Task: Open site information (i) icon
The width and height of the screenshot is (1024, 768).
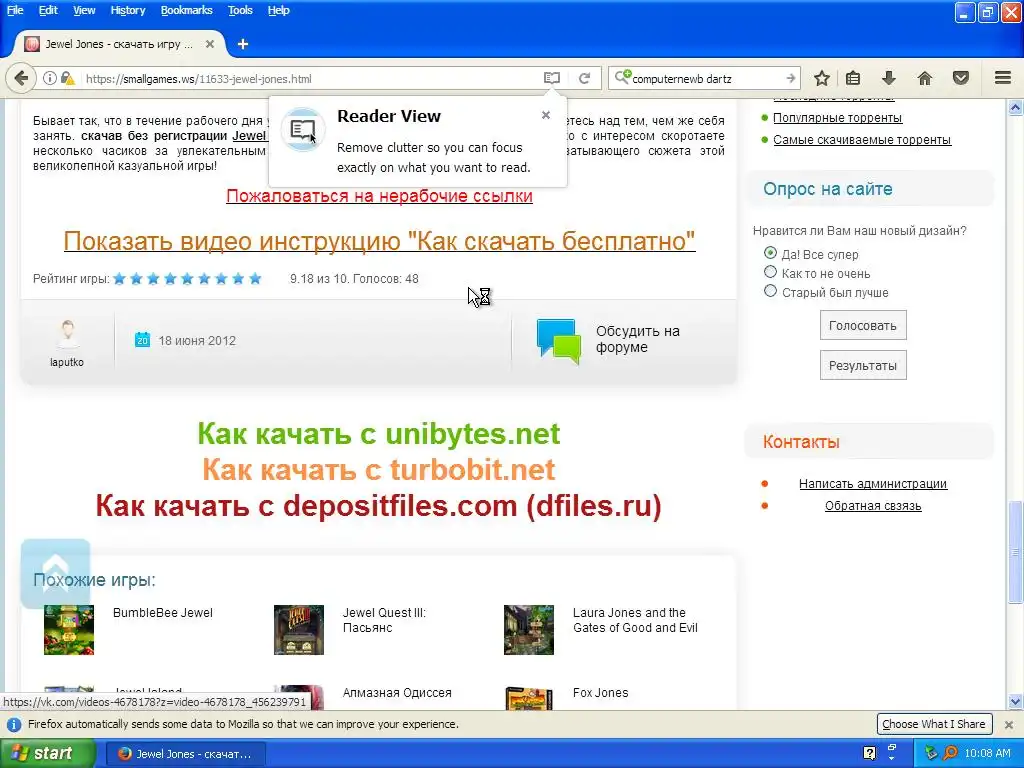Action: click(x=50, y=78)
